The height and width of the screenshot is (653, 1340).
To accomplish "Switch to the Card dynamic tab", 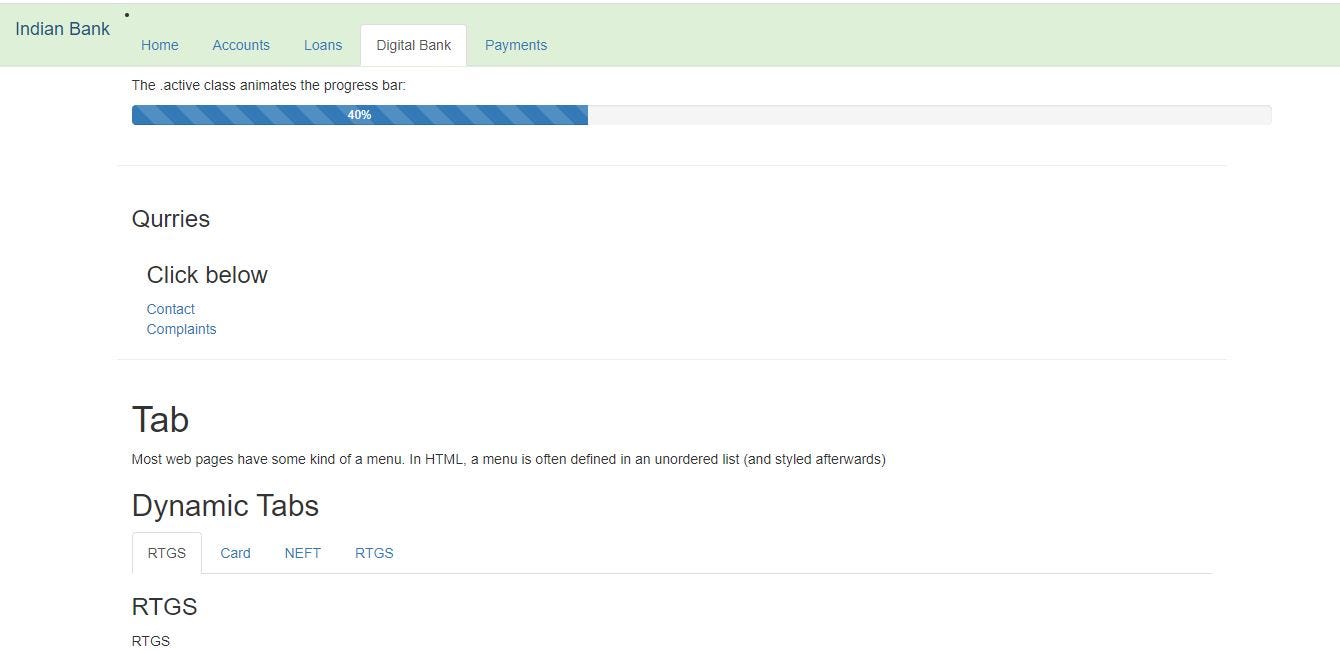I will [236, 553].
